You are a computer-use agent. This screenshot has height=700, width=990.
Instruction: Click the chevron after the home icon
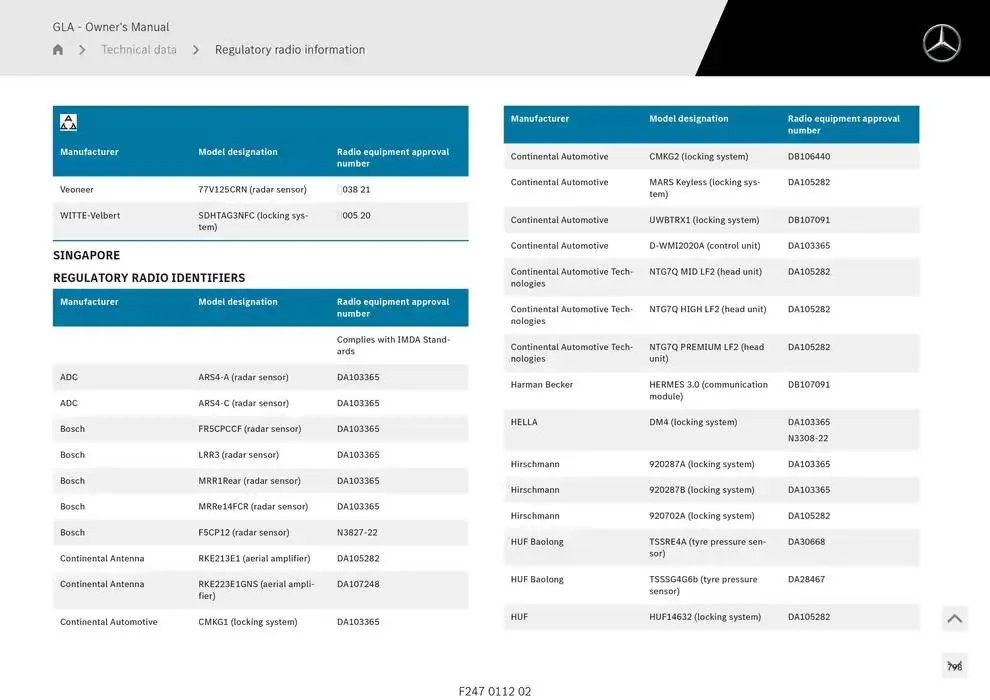coord(82,50)
